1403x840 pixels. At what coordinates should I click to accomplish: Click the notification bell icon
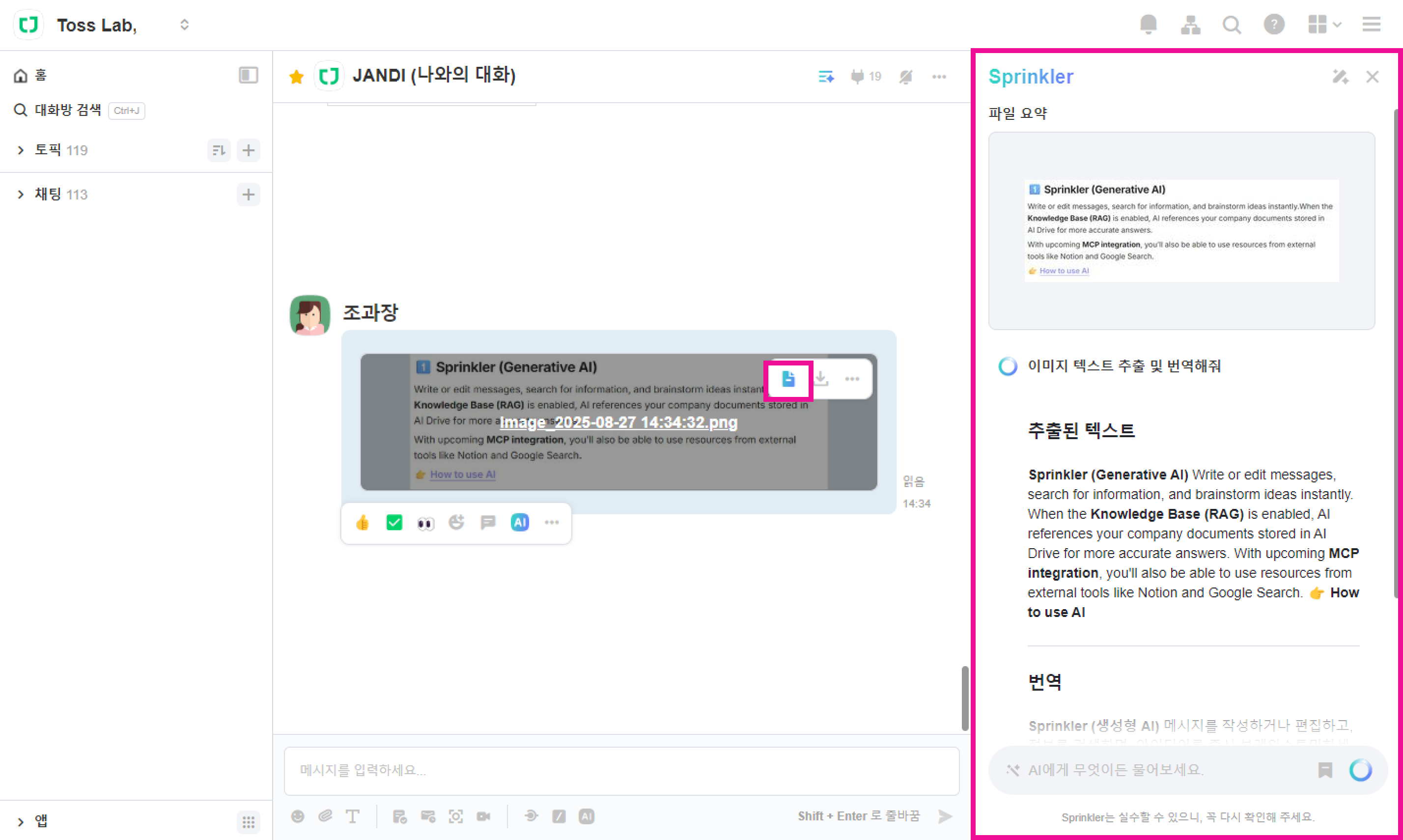pos(1148,25)
